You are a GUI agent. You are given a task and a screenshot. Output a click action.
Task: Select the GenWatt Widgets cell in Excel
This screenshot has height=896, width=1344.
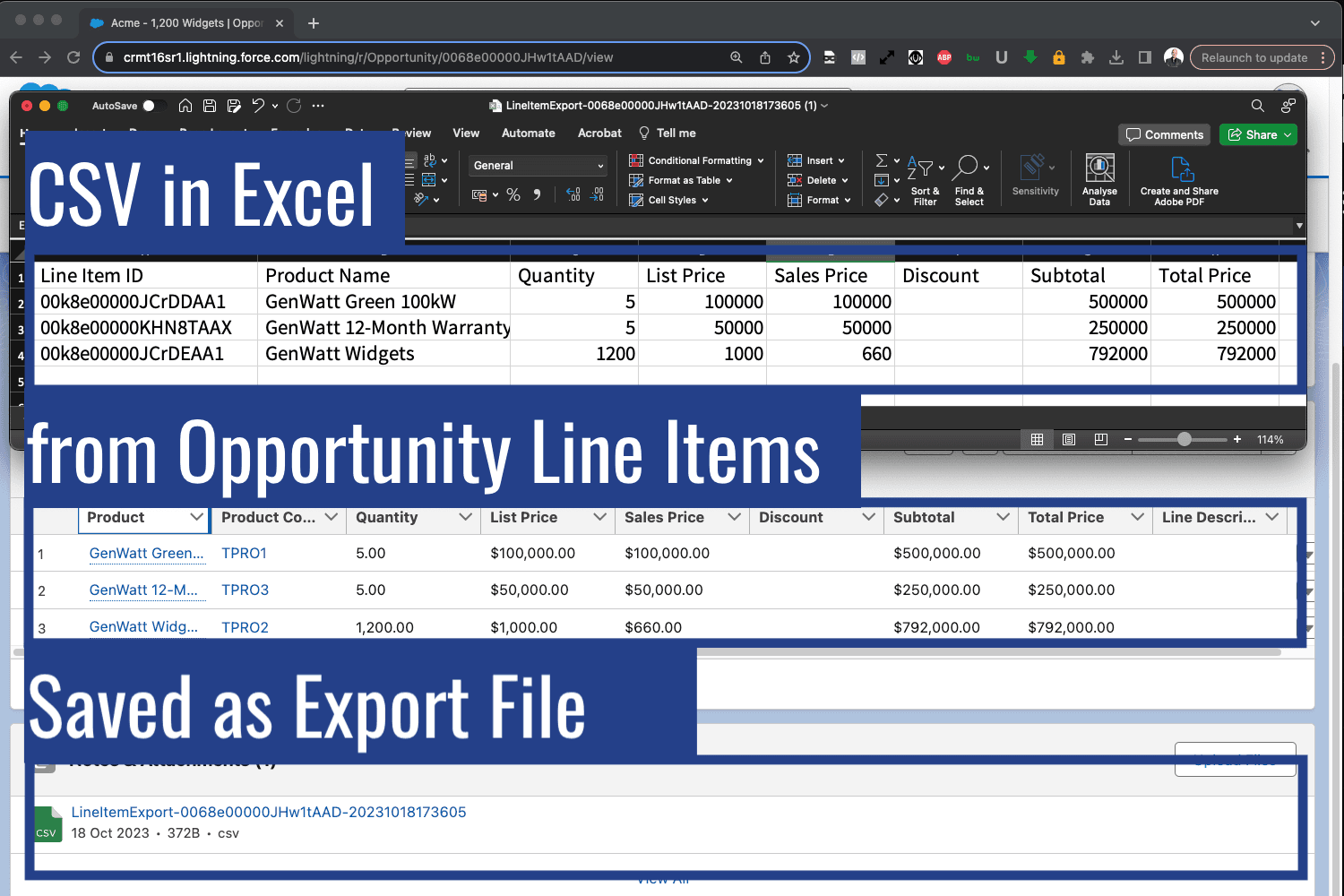tap(383, 354)
